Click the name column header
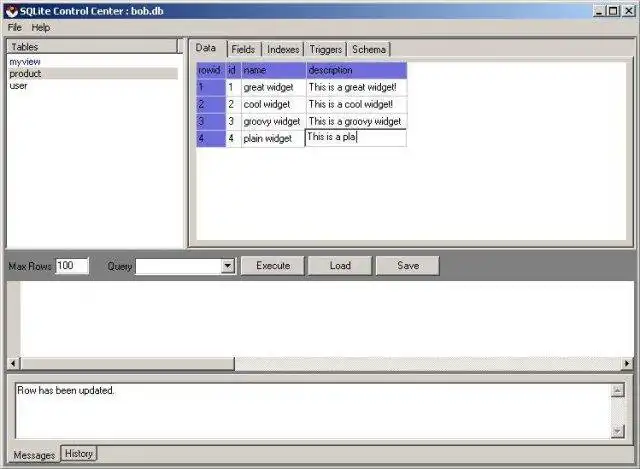 tap(273, 70)
